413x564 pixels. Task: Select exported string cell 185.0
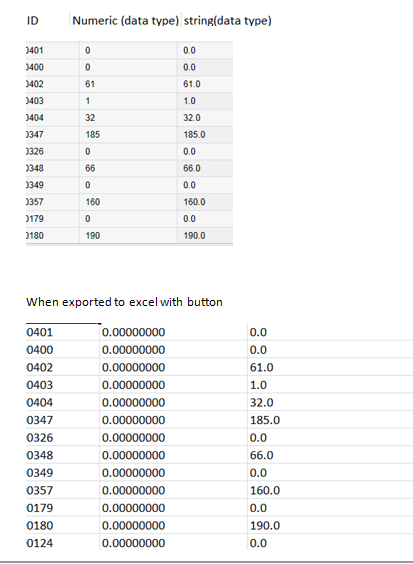point(265,420)
